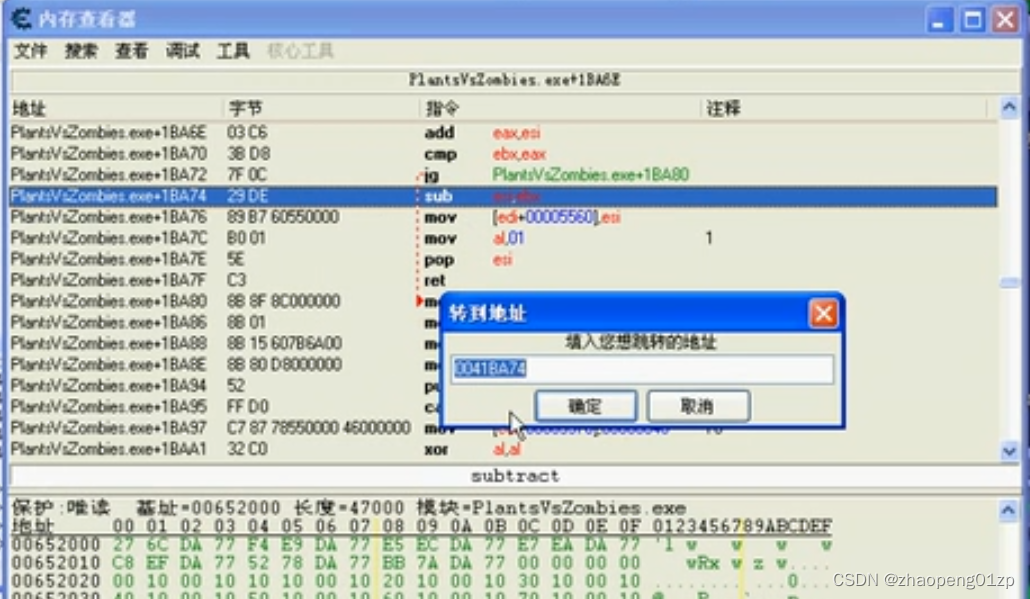Image resolution: width=1030 pixels, height=599 pixels.
Task: Select row PlantsVsZombies.exe+1BA70 cmp
Action: [503, 154]
